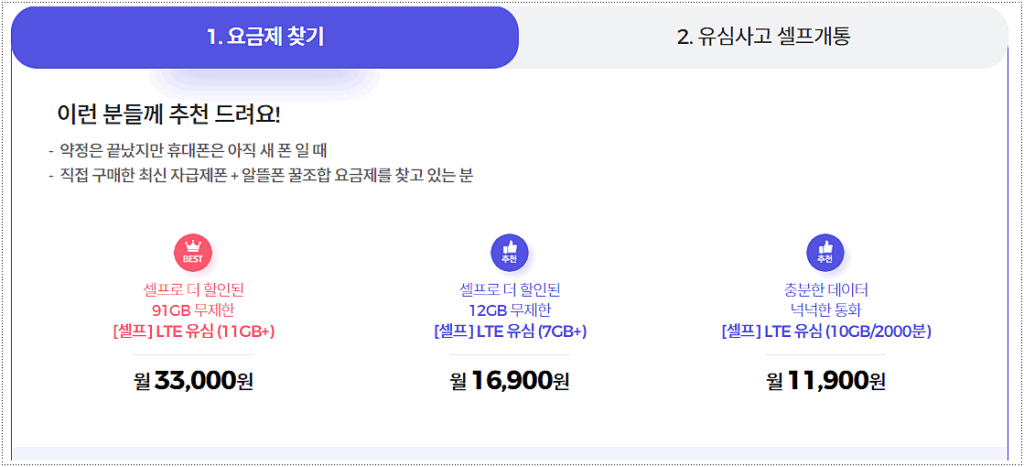Click the blue '셀프로 더 할인된' text
Image resolution: width=1024 pixels, height=467 pixels.
point(509,290)
